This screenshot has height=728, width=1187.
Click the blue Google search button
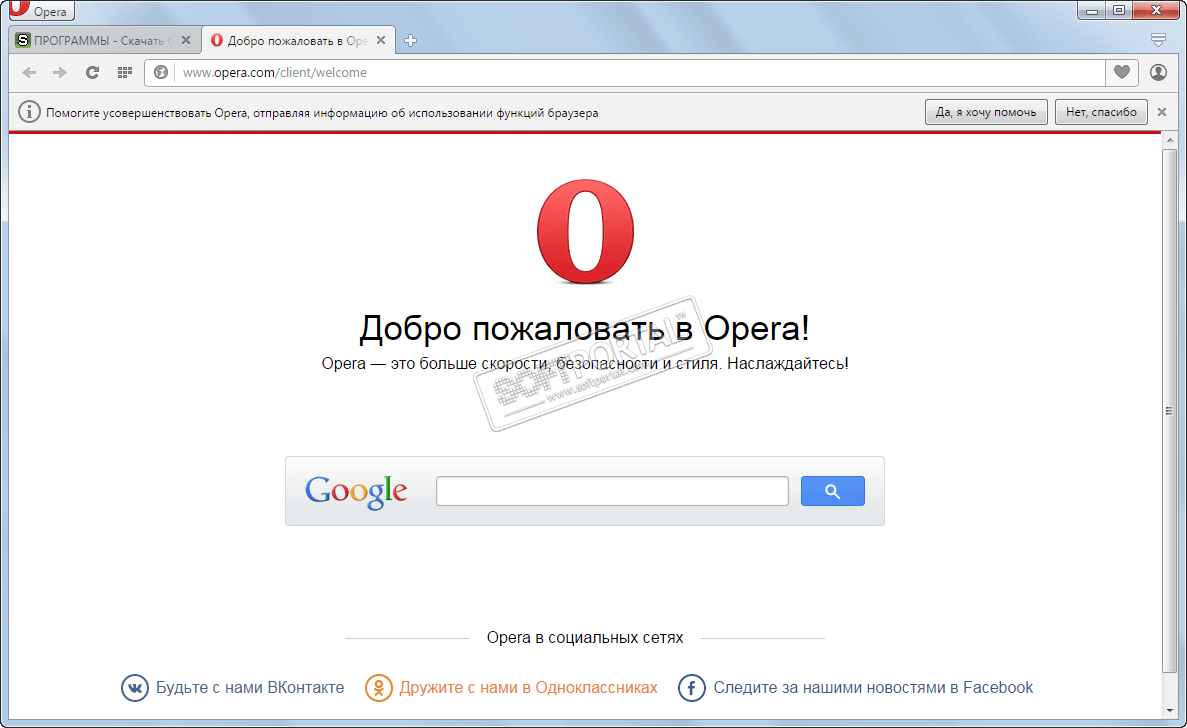point(833,491)
